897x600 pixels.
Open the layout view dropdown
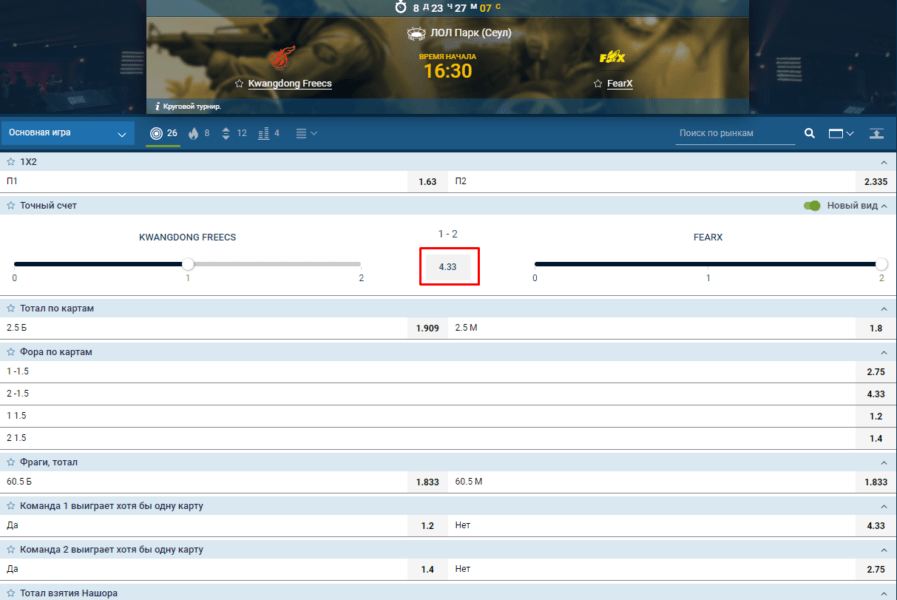point(840,133)
